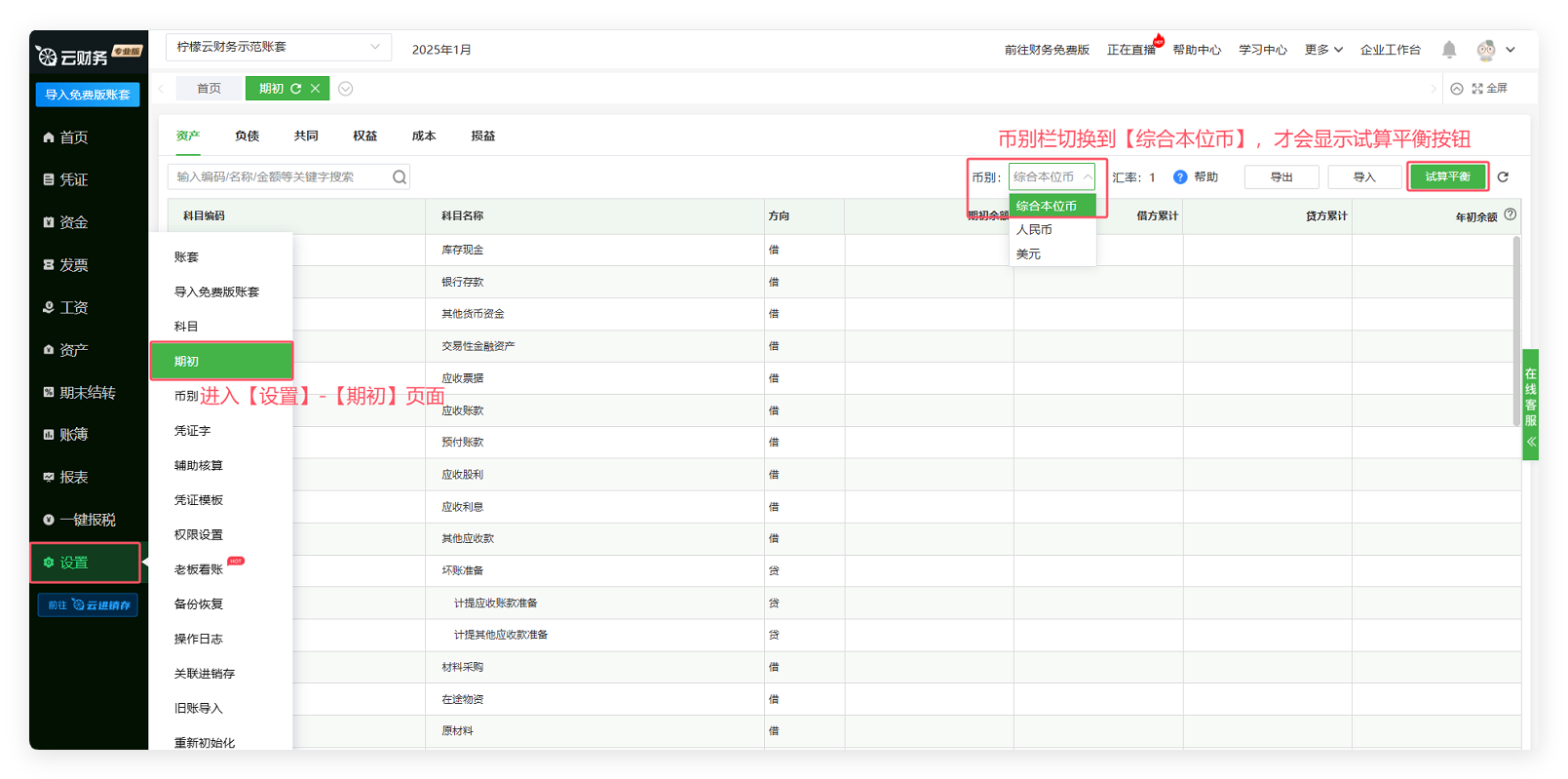Open the 更多 dropdown menu
The image size is (1568, 779).
tap(1323, 50)
